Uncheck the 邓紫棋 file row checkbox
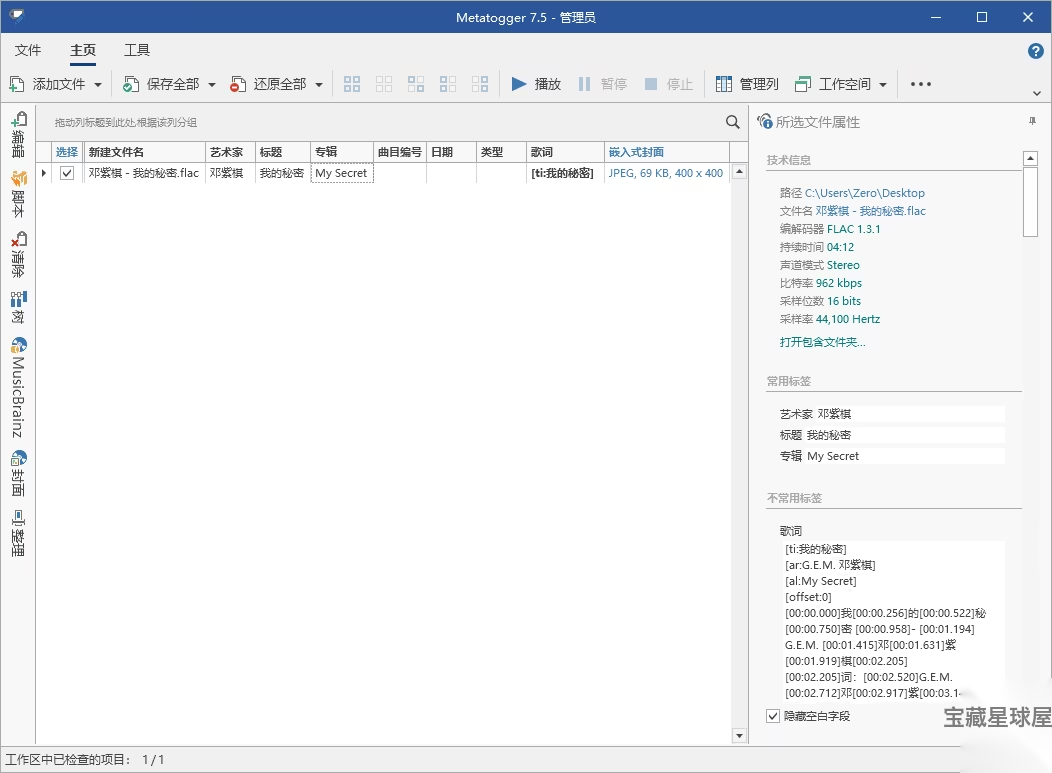Image resolution: width=1052 pixels, height=773 pixels. click(67, 173)
